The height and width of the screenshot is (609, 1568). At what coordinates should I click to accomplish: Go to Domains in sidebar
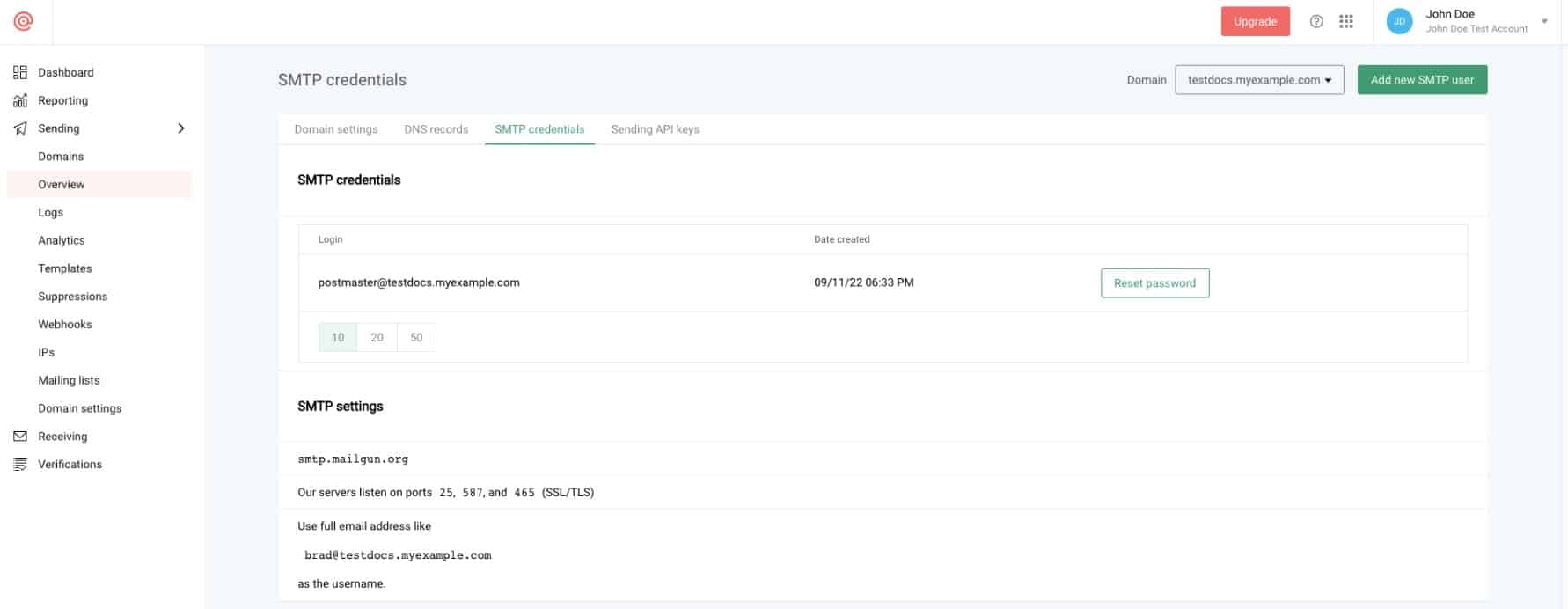(61, 157)
